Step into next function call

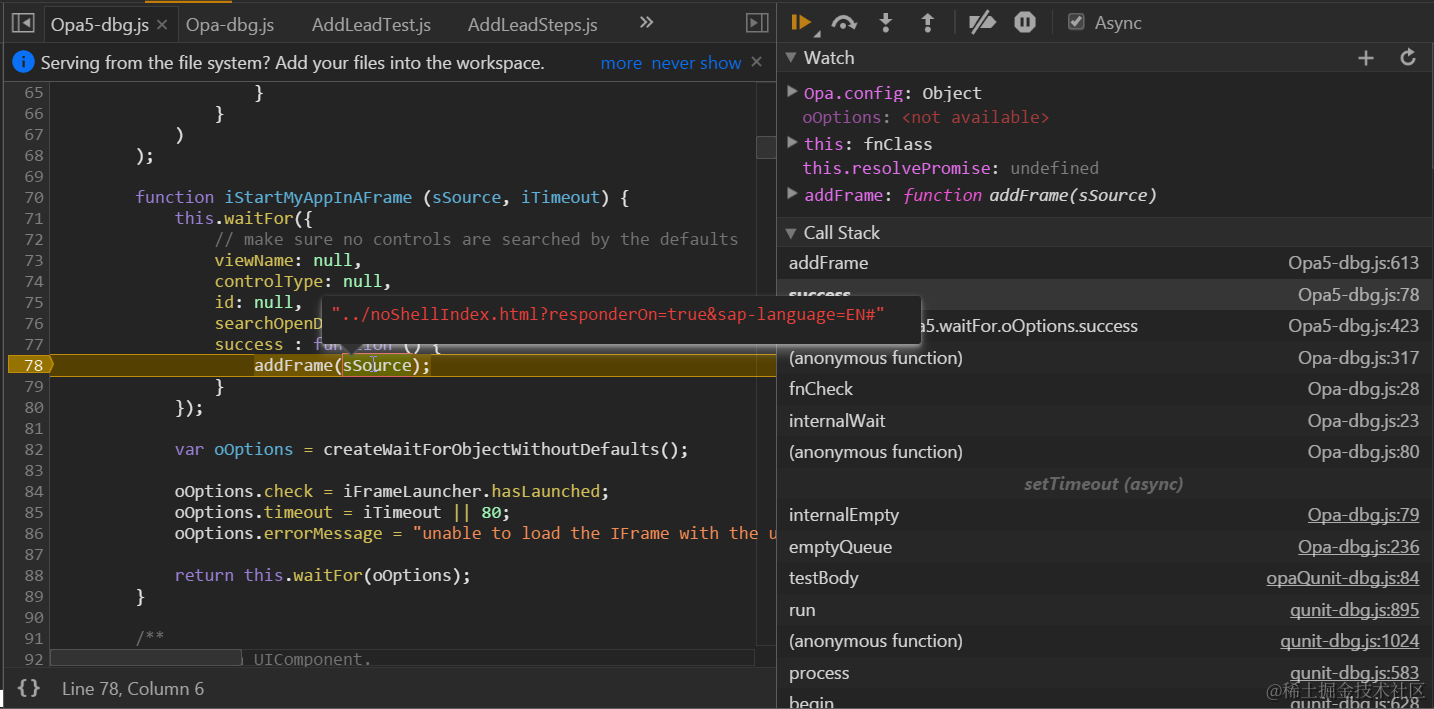(x=886, y=22)
